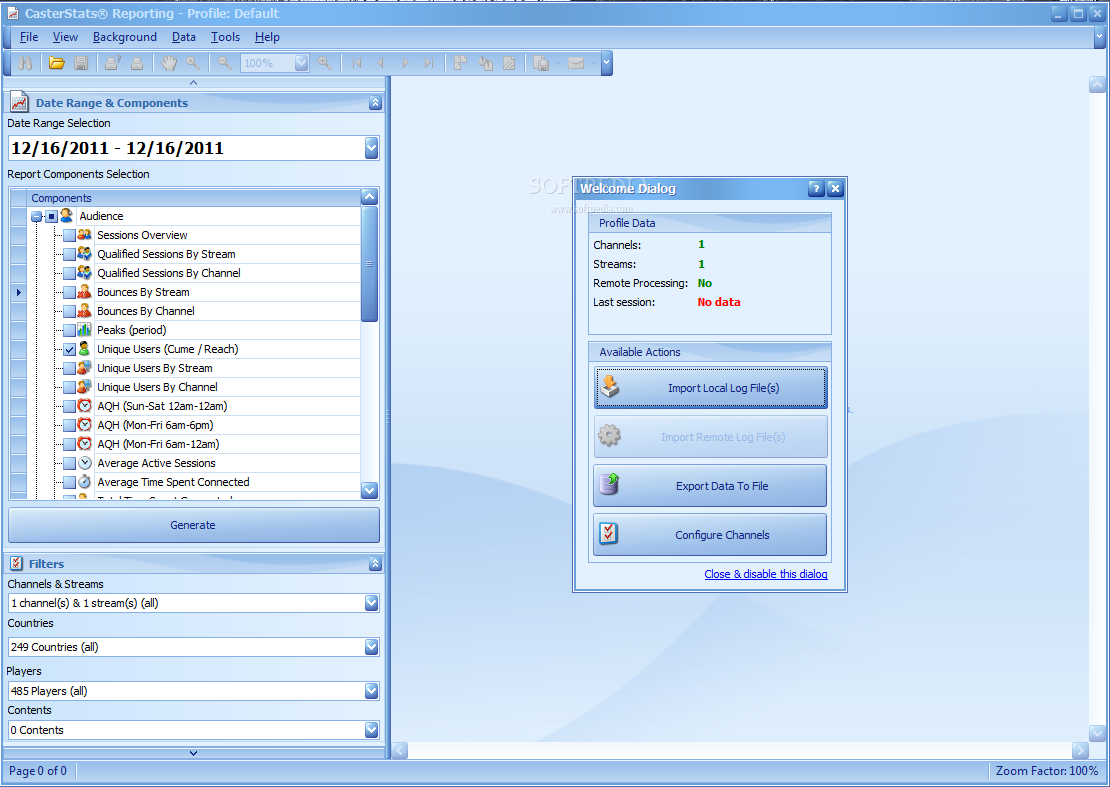The image size is (1110, 787).
Task: Click the binoculars search icon in toolbar
Action: point(25,63)
